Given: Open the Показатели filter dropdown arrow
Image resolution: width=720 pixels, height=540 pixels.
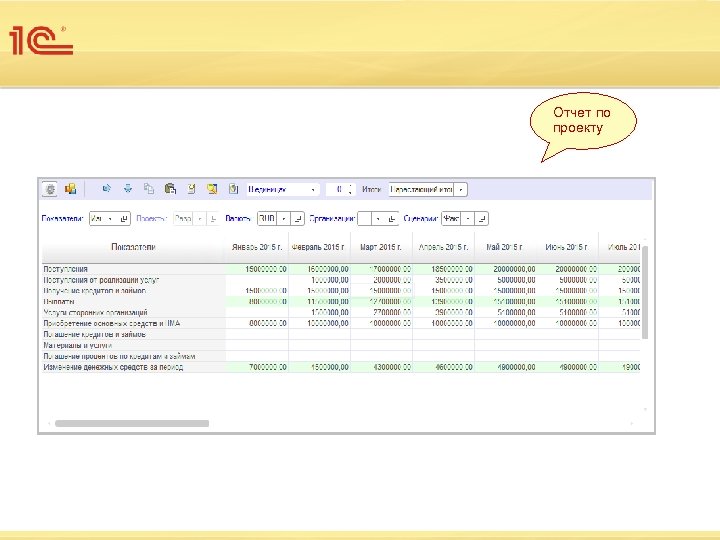Looking at the screenshot, I should [x=110, y=219].
